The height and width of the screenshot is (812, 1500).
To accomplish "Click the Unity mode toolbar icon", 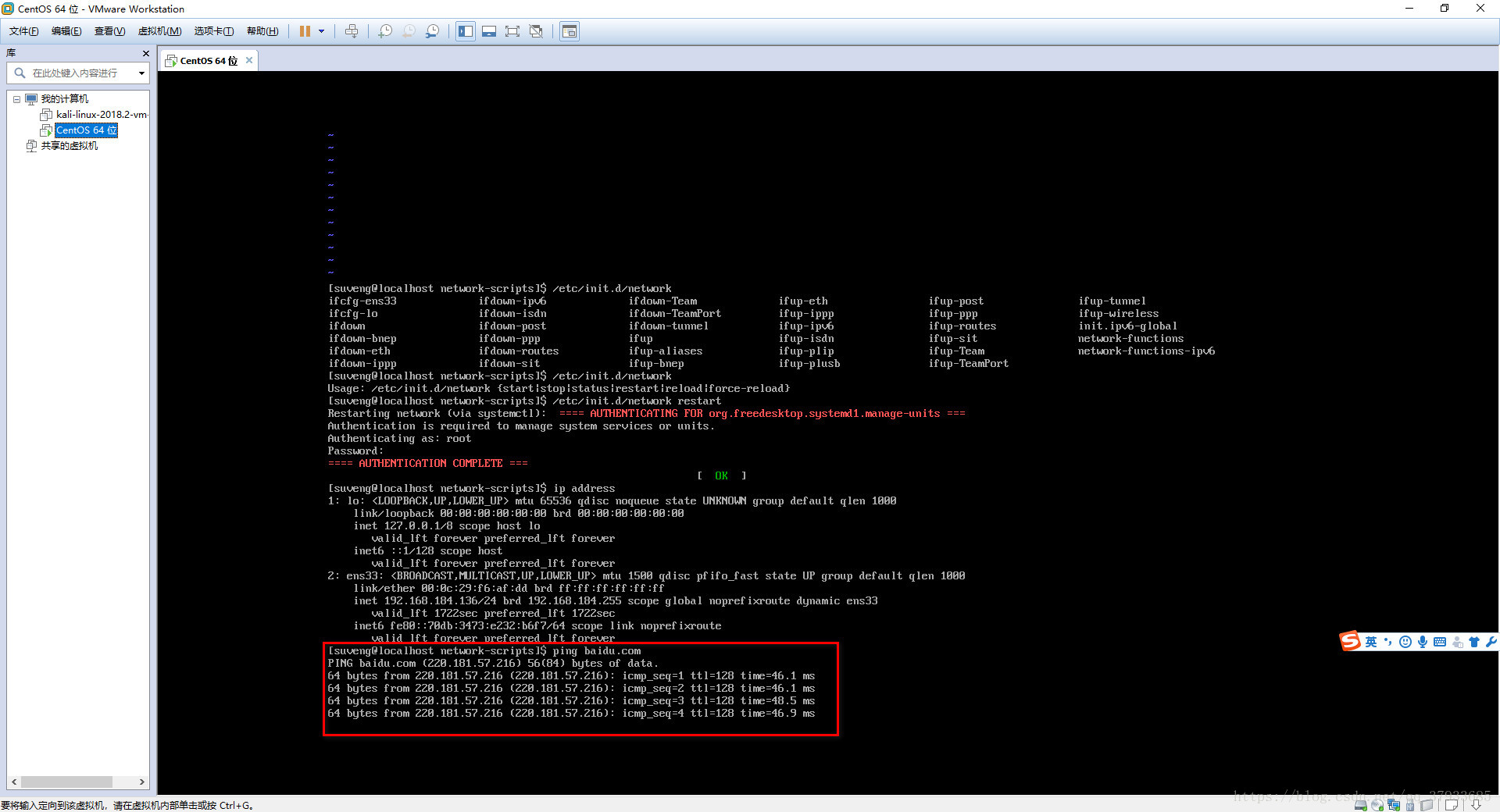I will [536, 31].
